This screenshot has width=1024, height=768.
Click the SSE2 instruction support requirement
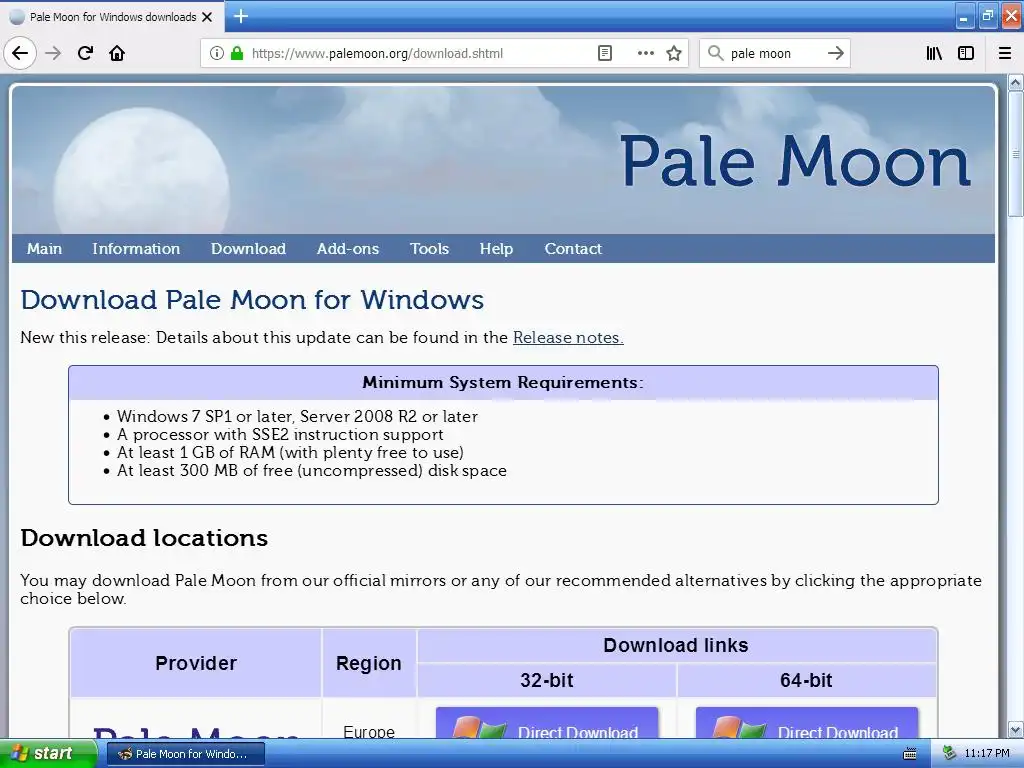pyautogui.click(x=280, y=434)
